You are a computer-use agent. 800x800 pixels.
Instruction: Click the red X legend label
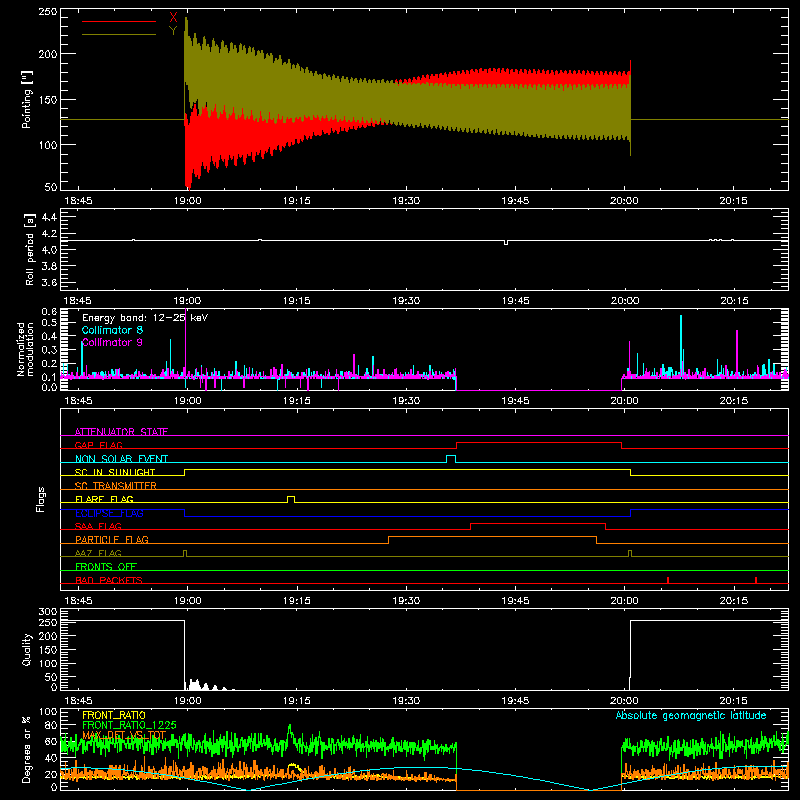[173, 18]
